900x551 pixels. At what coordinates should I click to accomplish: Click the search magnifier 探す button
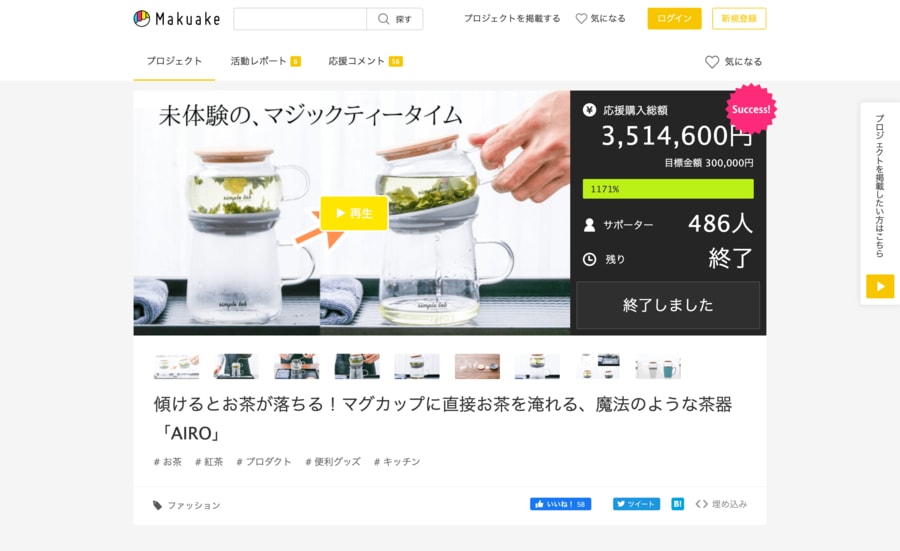point(395,19)
